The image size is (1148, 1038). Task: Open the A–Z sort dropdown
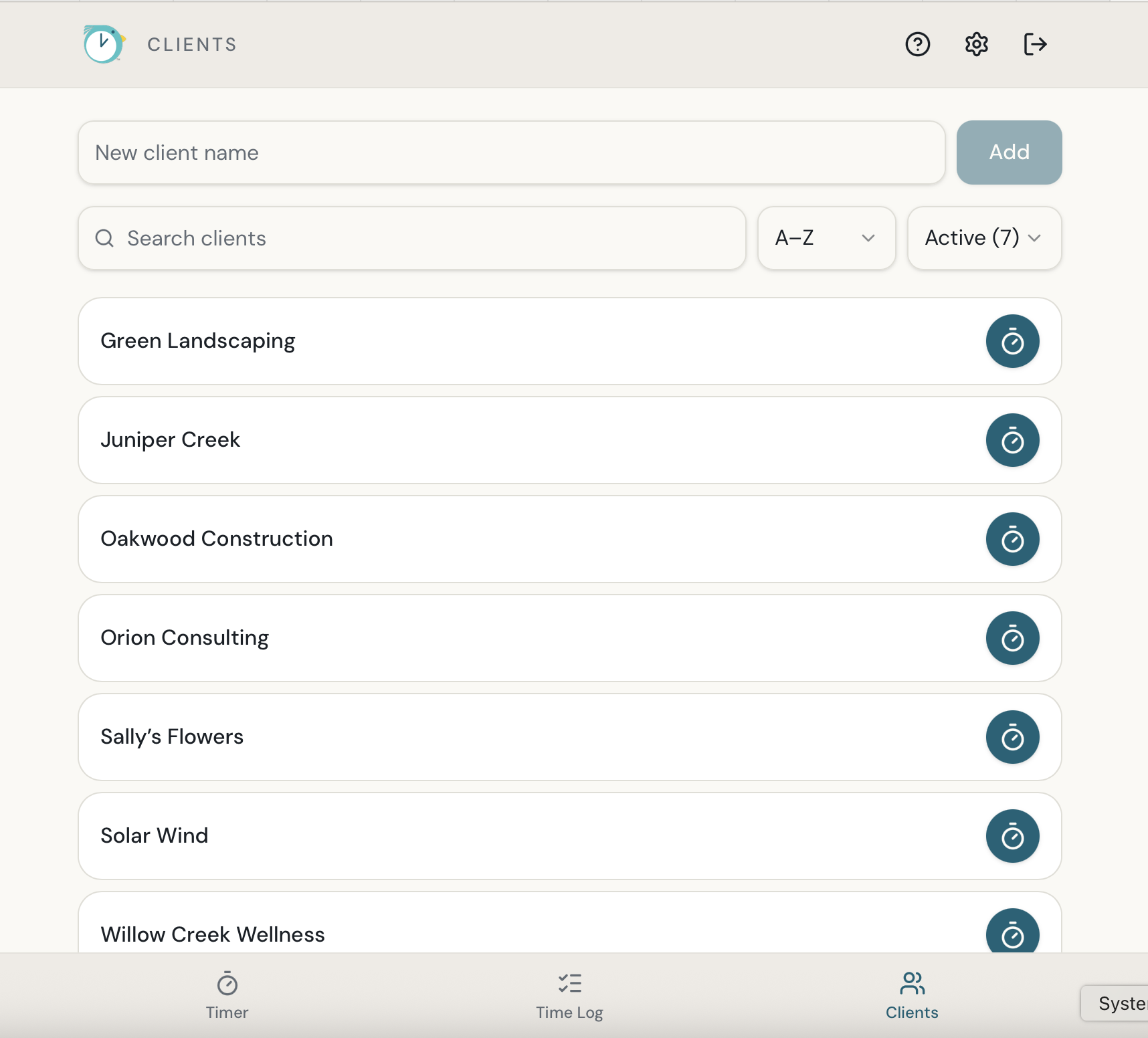[x=827, y=238]
